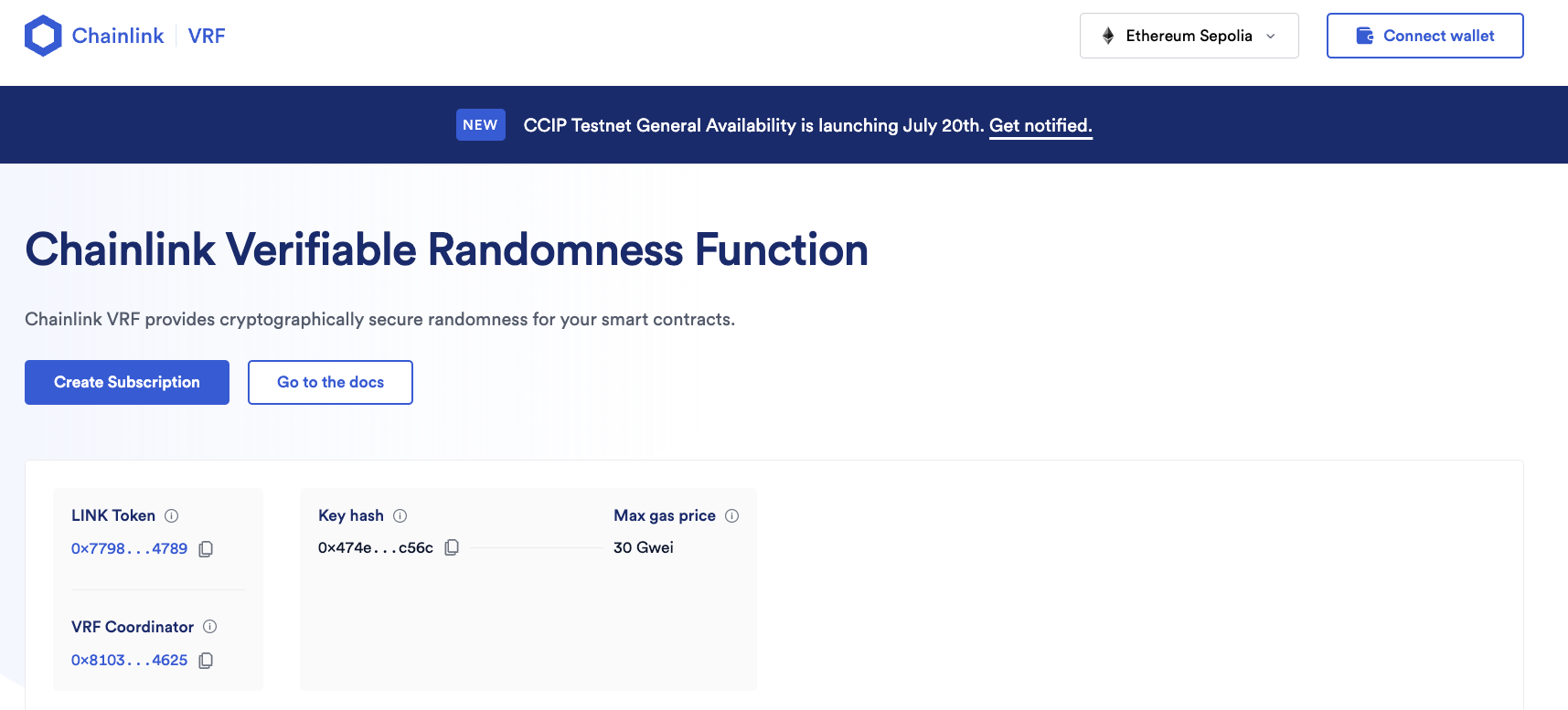Click Create Subscription button

click(x=127, y=382)
